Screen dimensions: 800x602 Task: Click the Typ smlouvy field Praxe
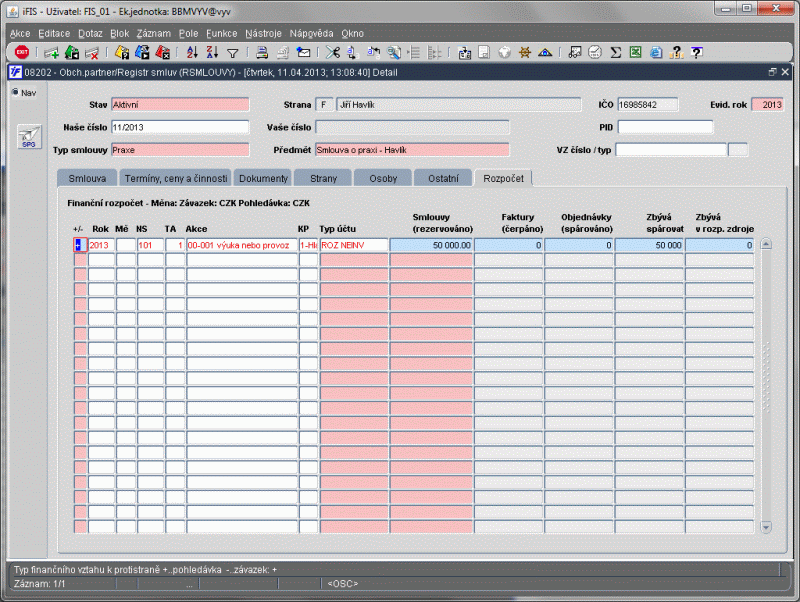pyautogui.click(x=180, y=150)
